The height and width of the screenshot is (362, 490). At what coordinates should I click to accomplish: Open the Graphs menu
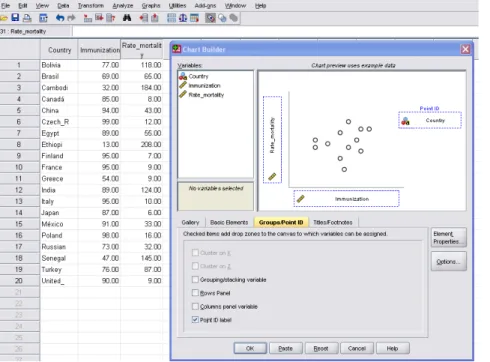coord(151,6)
